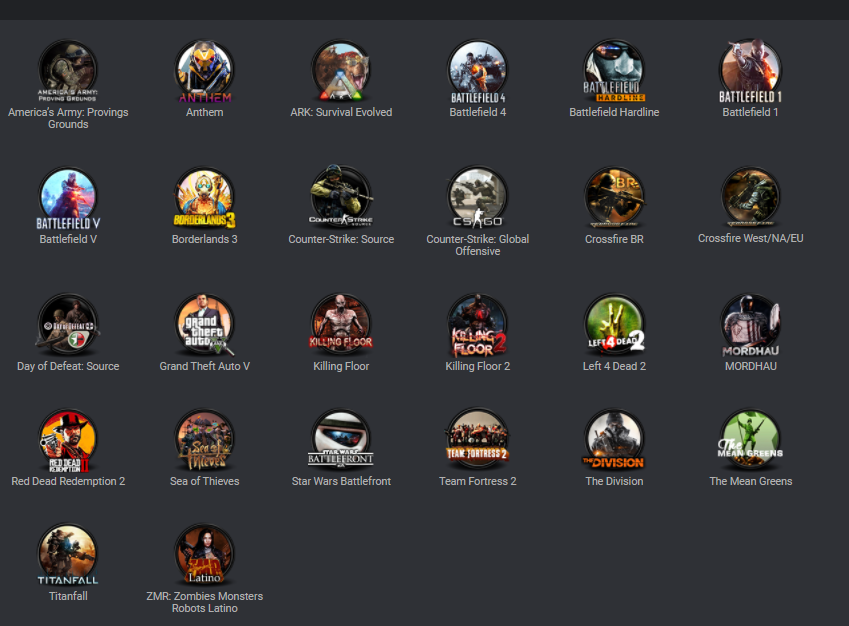Select the Crossfire West/NA/EU icon
849x626 pixels.
(750, 198)
